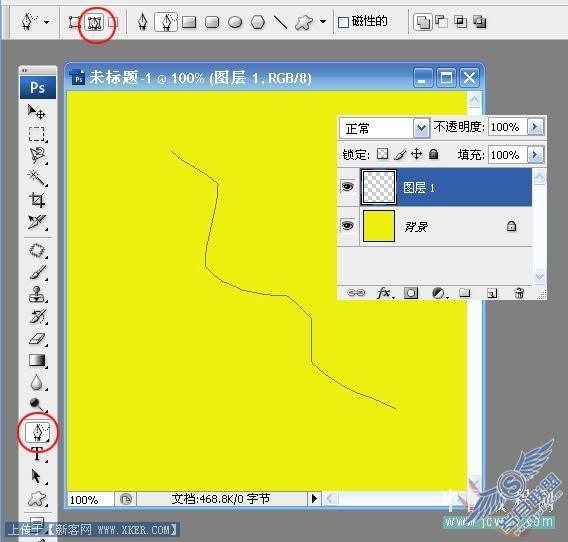Select the Magic Wand tool
This screenshot has width=568, height=542.
point(37,178)
